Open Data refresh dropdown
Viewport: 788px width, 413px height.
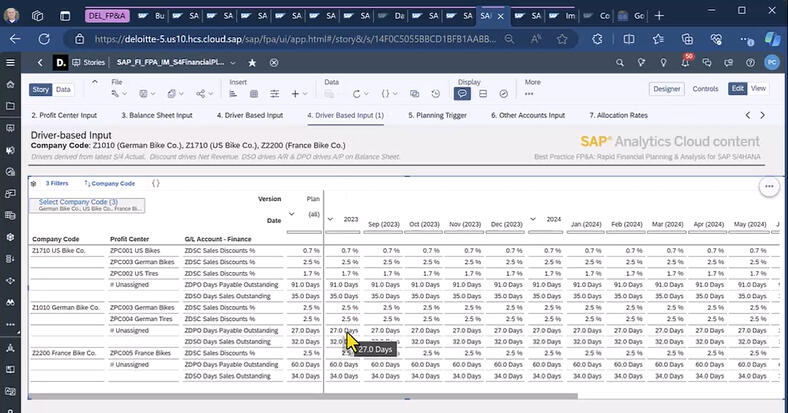coord(360,94)
